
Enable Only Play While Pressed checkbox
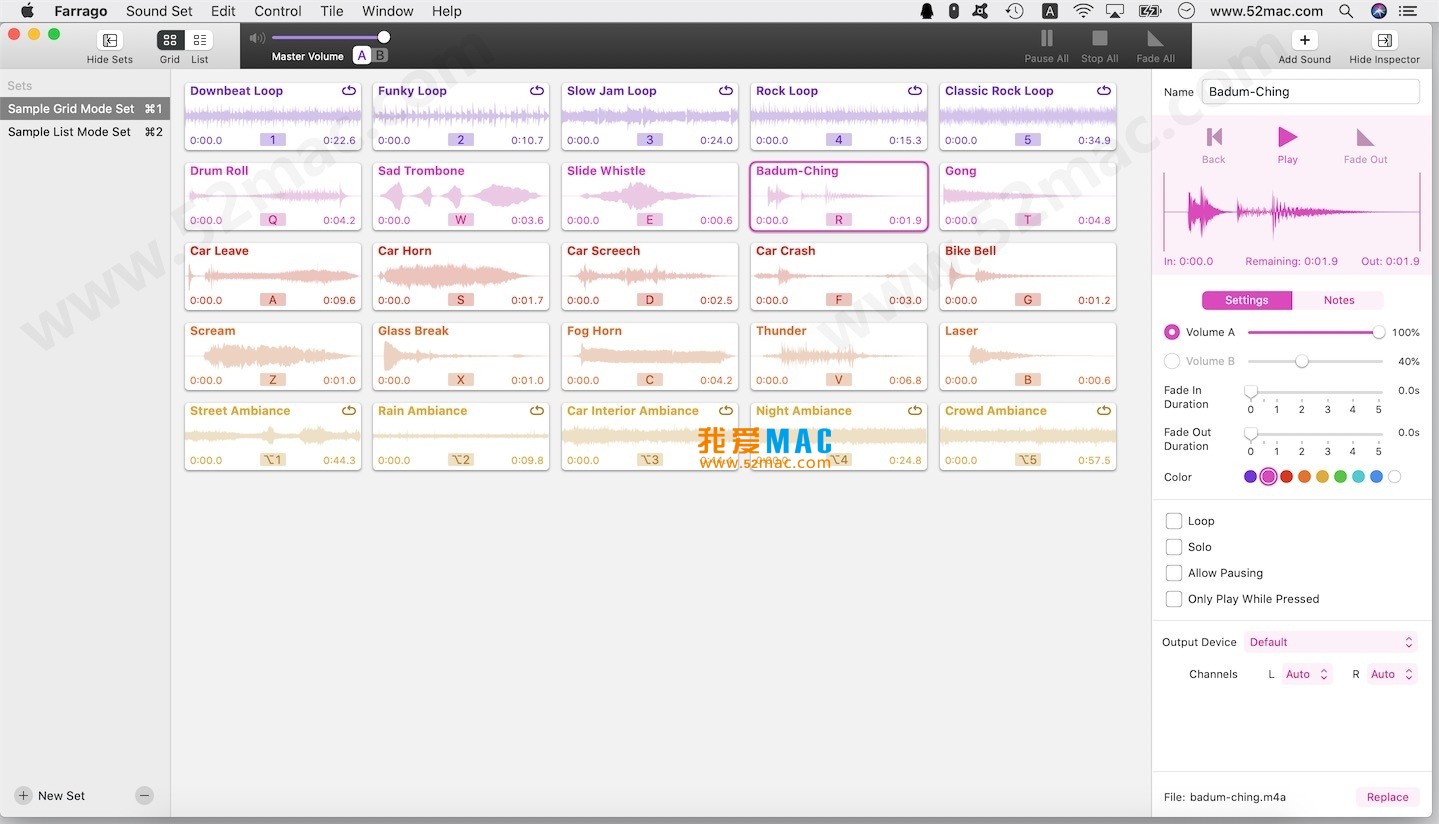click(1174, 599)
